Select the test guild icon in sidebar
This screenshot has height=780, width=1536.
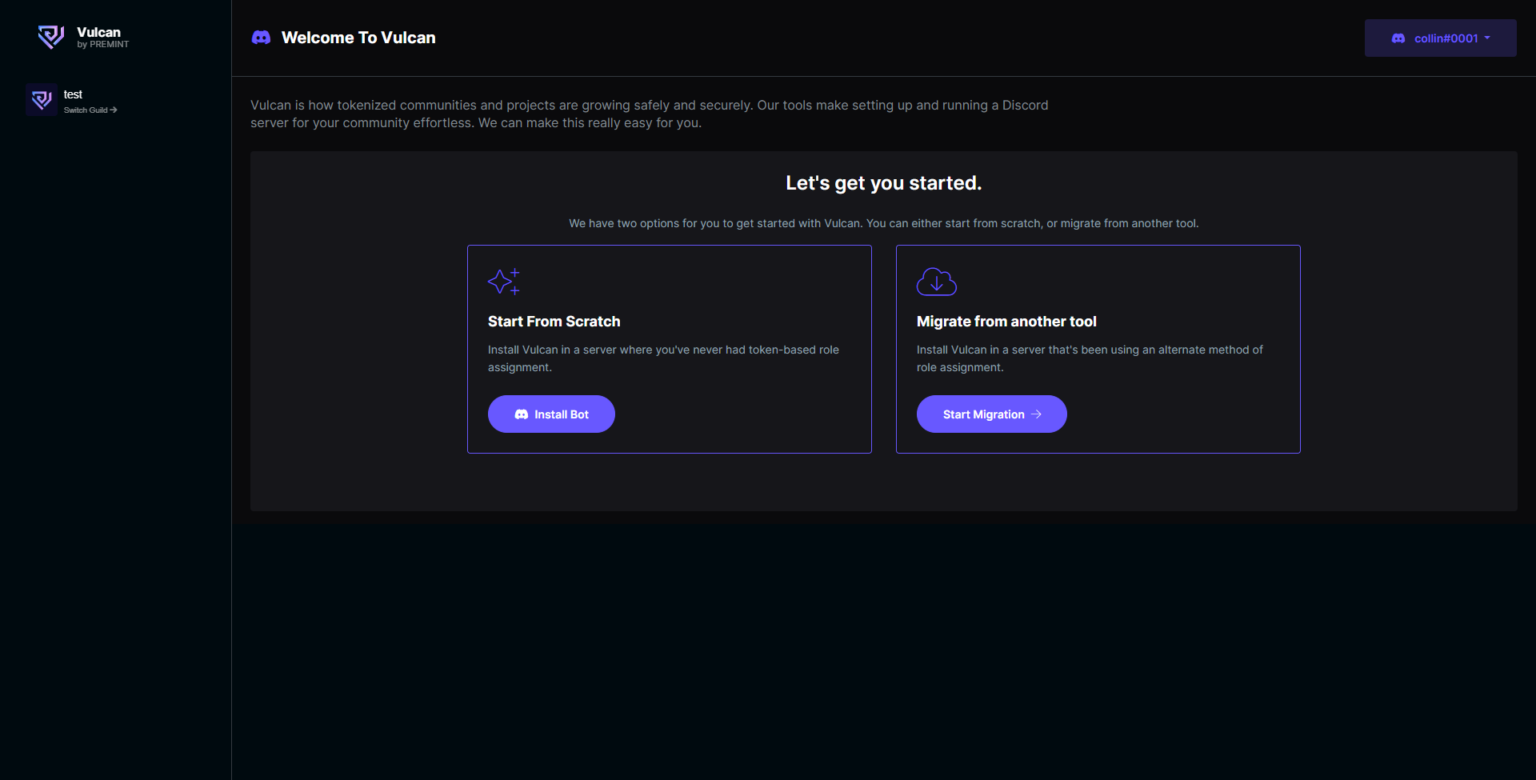(x=41, y=100)
